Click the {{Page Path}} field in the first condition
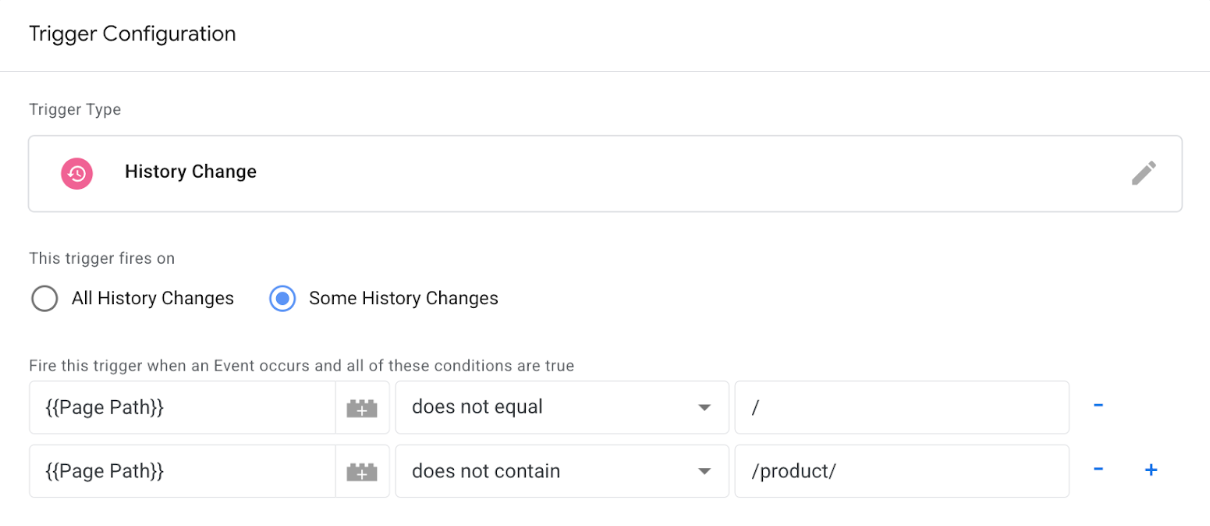The height and width of the screenshot is (526, 1210). click(x=182, y=408)
